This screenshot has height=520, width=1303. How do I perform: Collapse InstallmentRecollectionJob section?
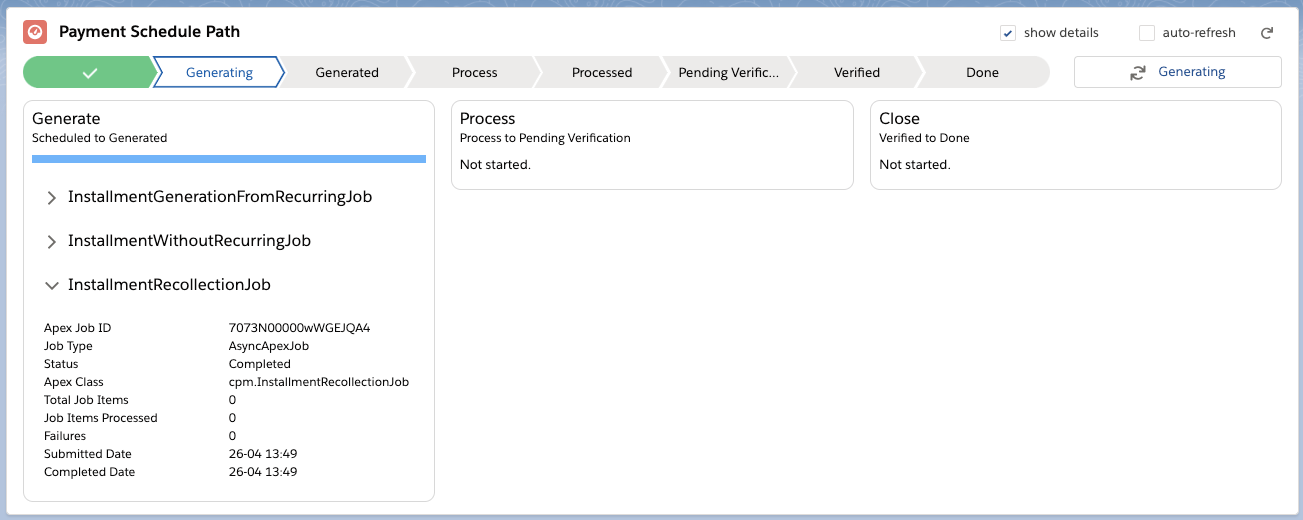click(52, 286)
